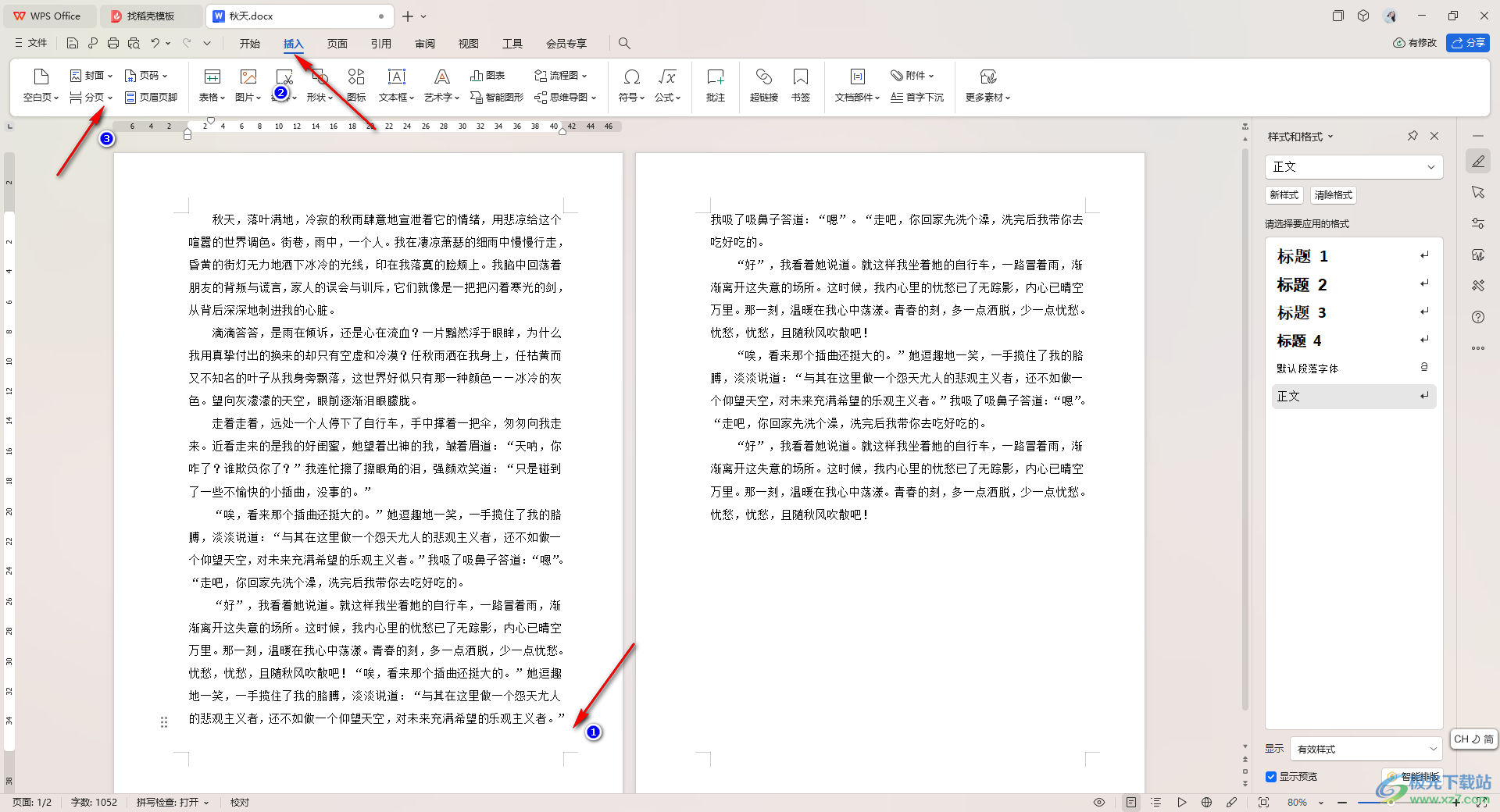1500x812 pixels.
Task: Click the zoom out minus button
Action: (1342, 803)
